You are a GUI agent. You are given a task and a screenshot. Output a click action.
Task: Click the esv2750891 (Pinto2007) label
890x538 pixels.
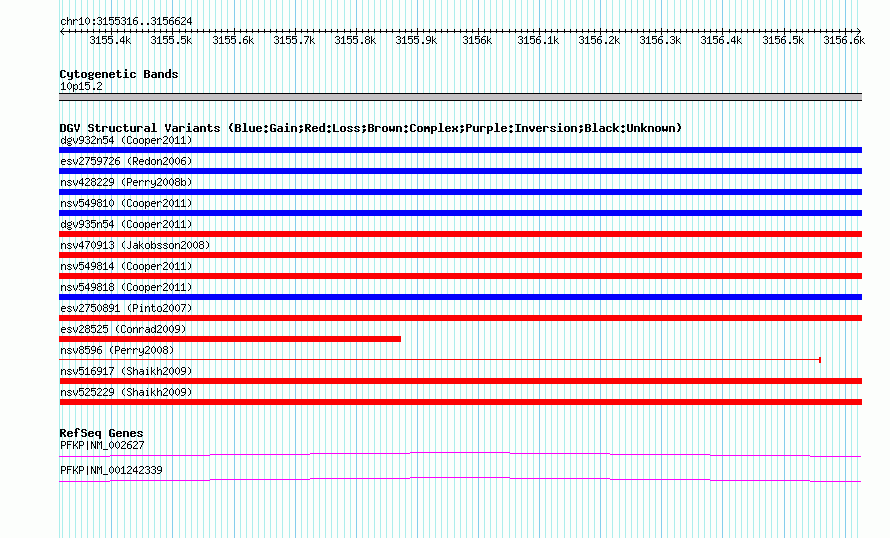(126, 308)
